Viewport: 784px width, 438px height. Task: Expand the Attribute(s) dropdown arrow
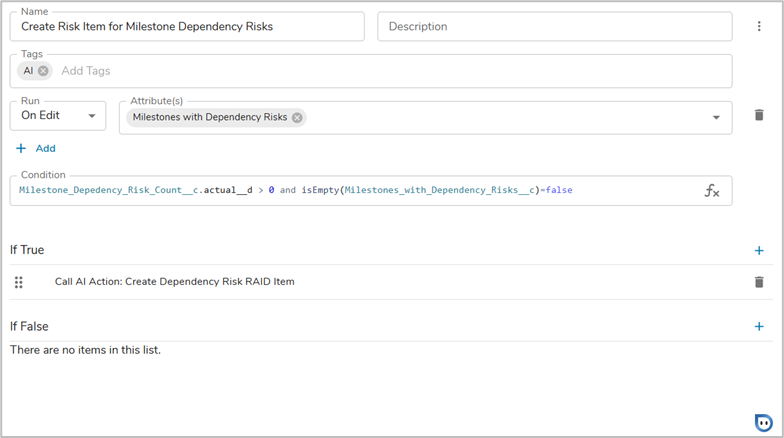(x=716, y=117)
